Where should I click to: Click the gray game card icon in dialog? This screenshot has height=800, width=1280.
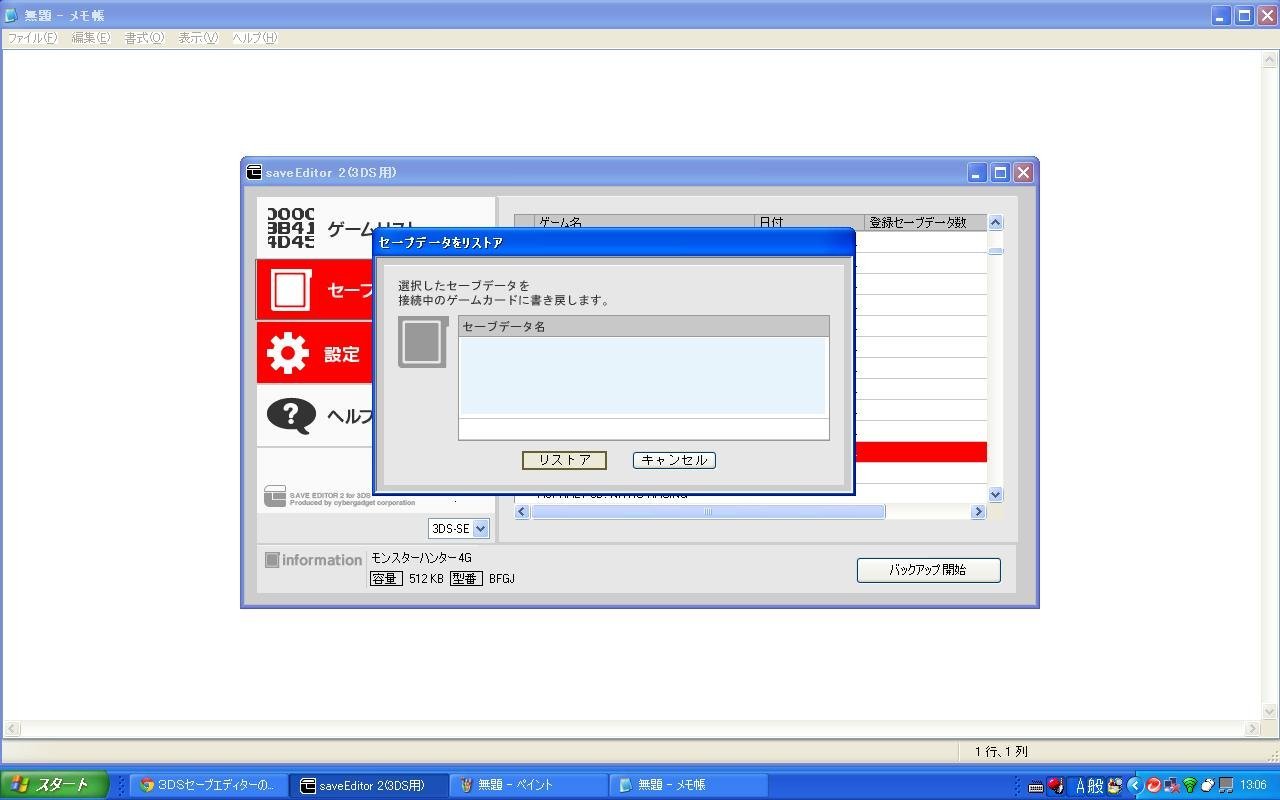(422, 342)
